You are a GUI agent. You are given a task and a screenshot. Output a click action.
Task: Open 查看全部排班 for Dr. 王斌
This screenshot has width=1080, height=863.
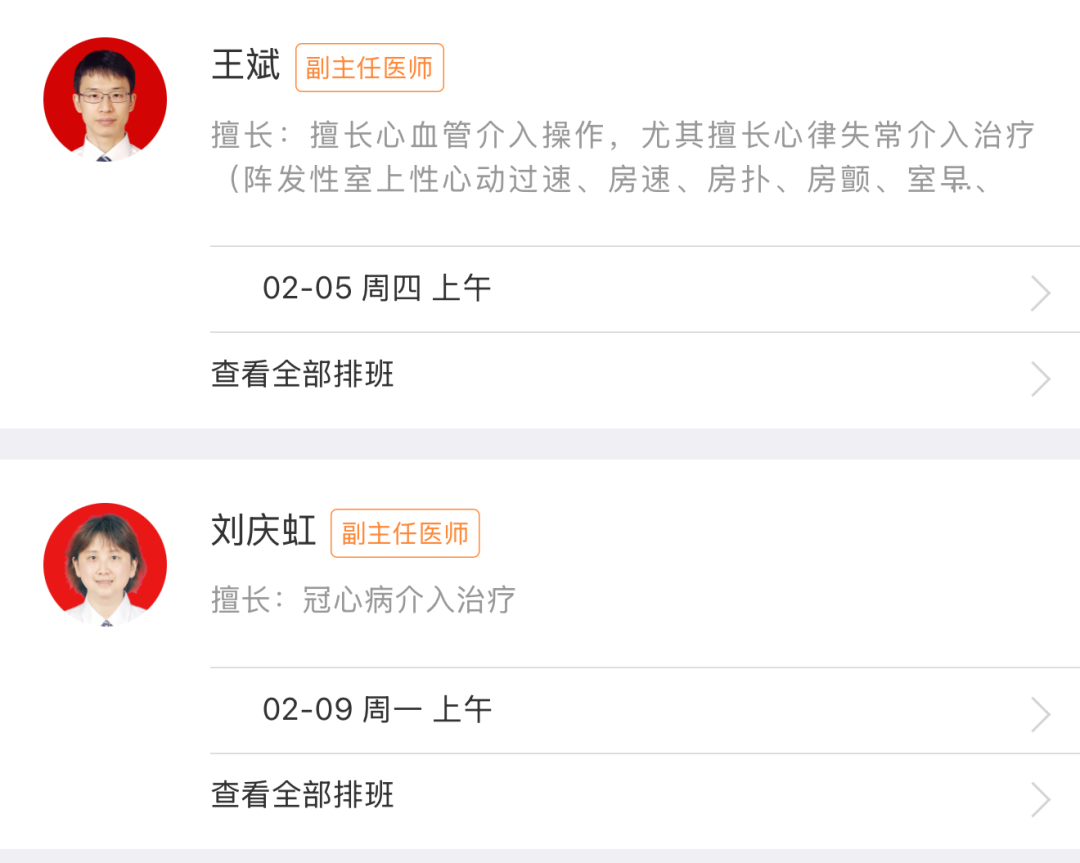pos(303,374)
